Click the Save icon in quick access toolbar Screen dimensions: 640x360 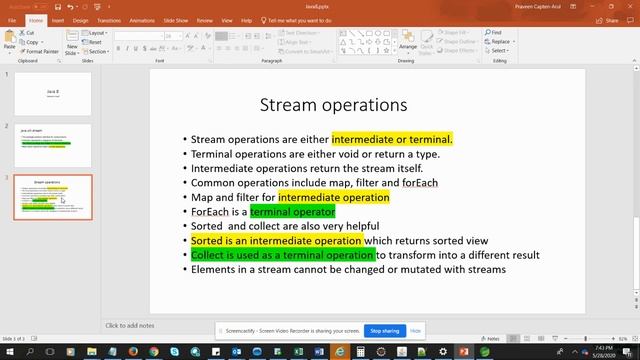tap(58, 7)
